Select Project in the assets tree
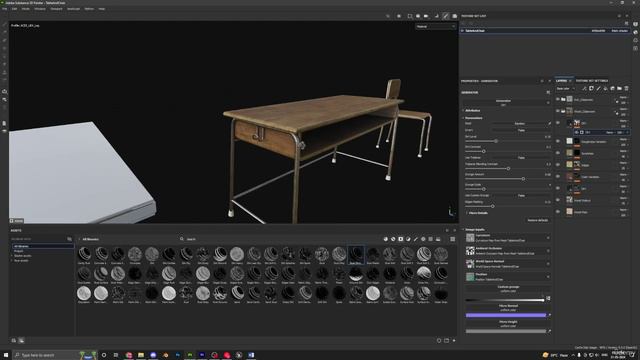The width and height of the screenshot is (640, 360). click(19, 251)
